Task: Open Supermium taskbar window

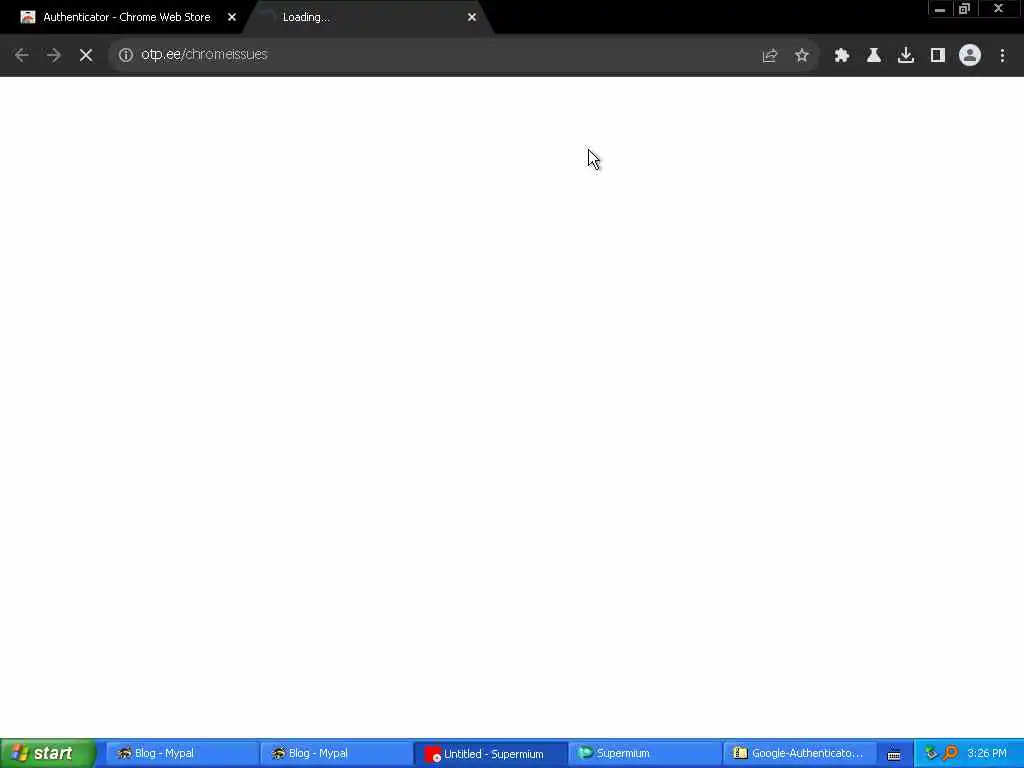Action: click(645, 754)
